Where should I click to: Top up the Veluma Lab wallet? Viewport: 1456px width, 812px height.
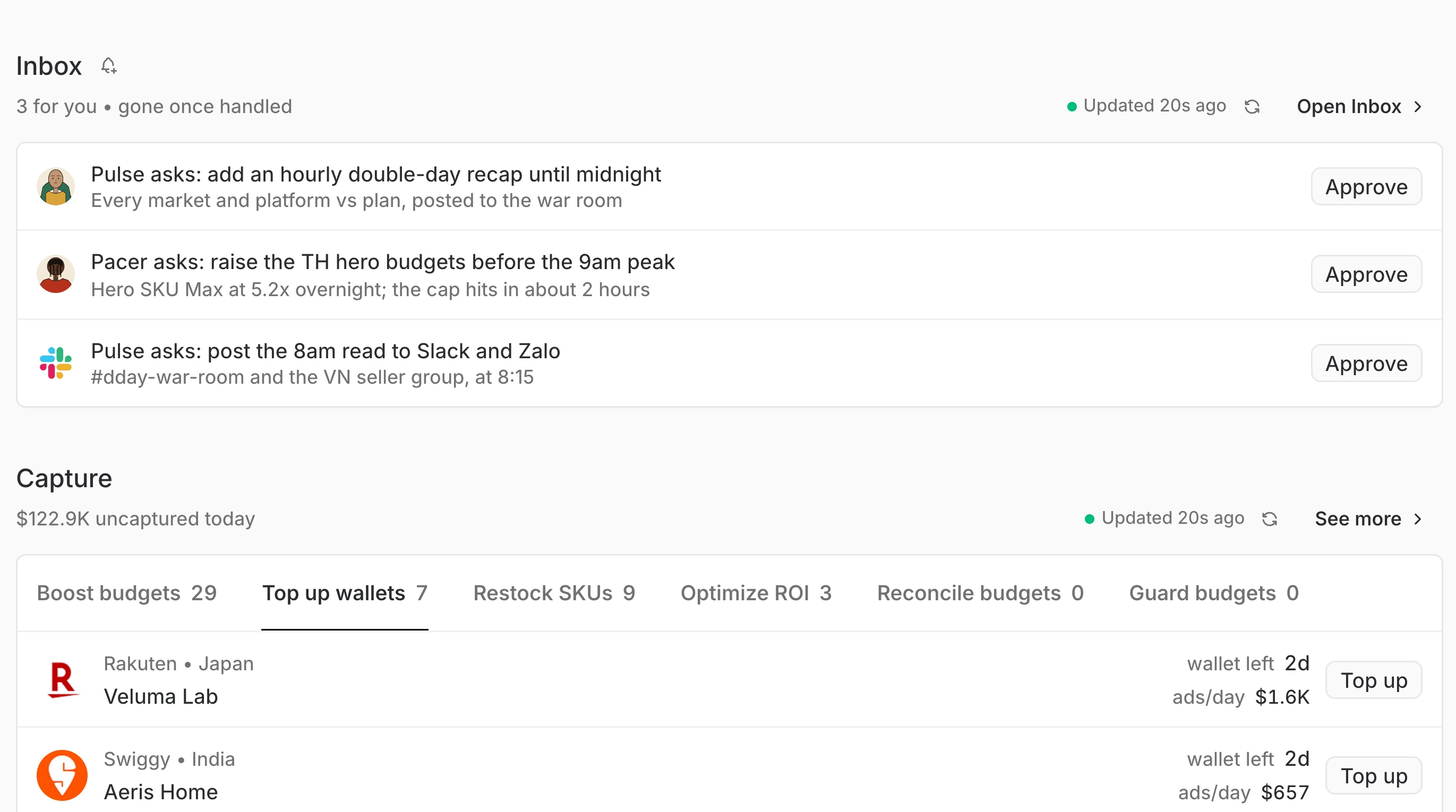1374,680
